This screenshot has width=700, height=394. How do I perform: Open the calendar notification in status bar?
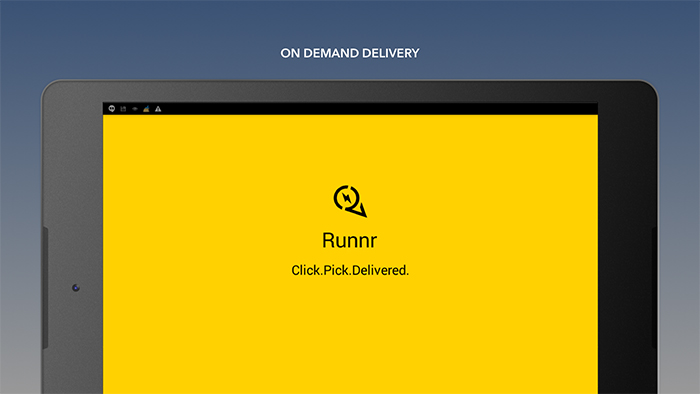(x=123, y=109)
